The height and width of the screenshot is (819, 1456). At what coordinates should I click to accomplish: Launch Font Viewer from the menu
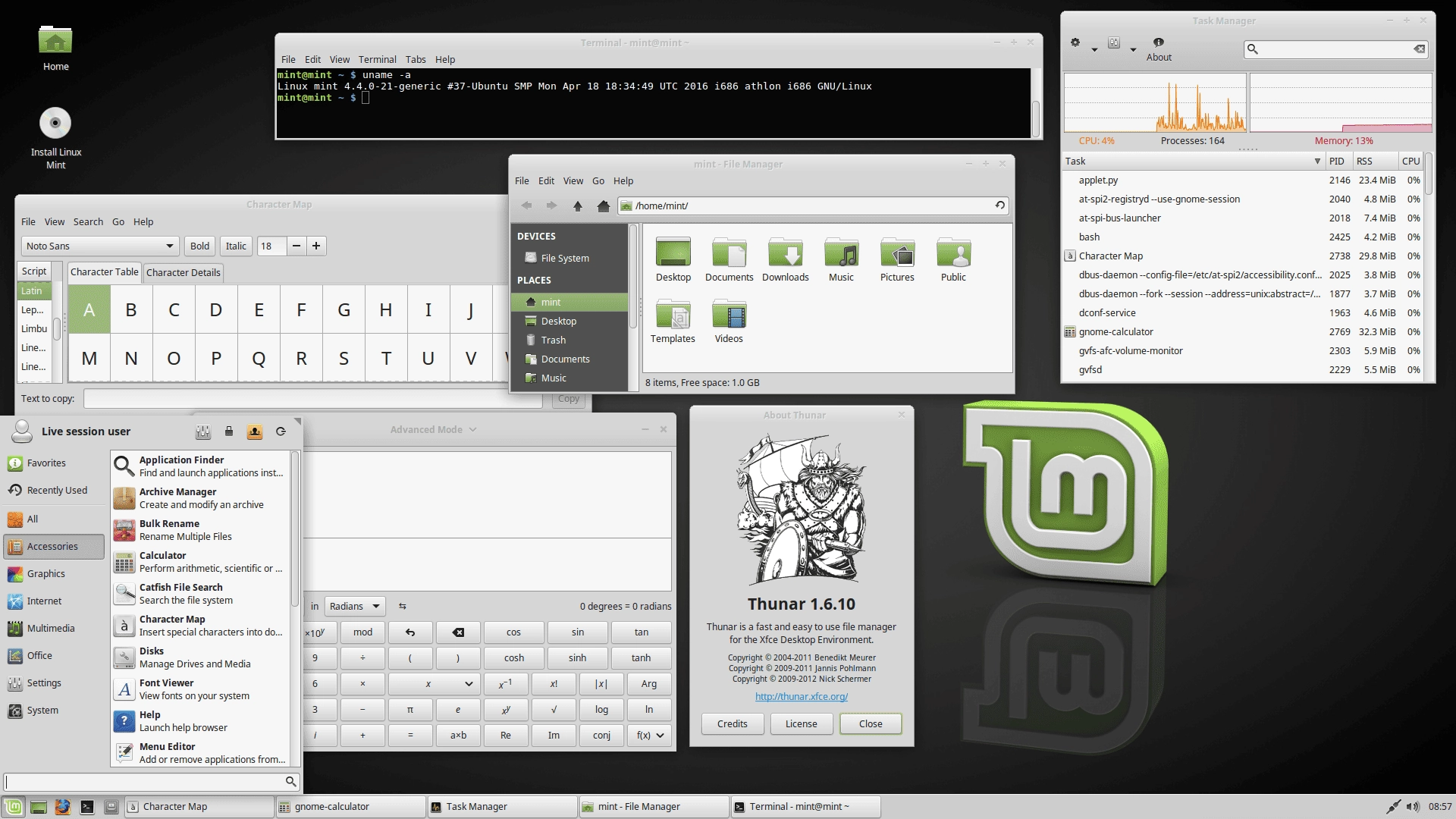coord(200,689)
